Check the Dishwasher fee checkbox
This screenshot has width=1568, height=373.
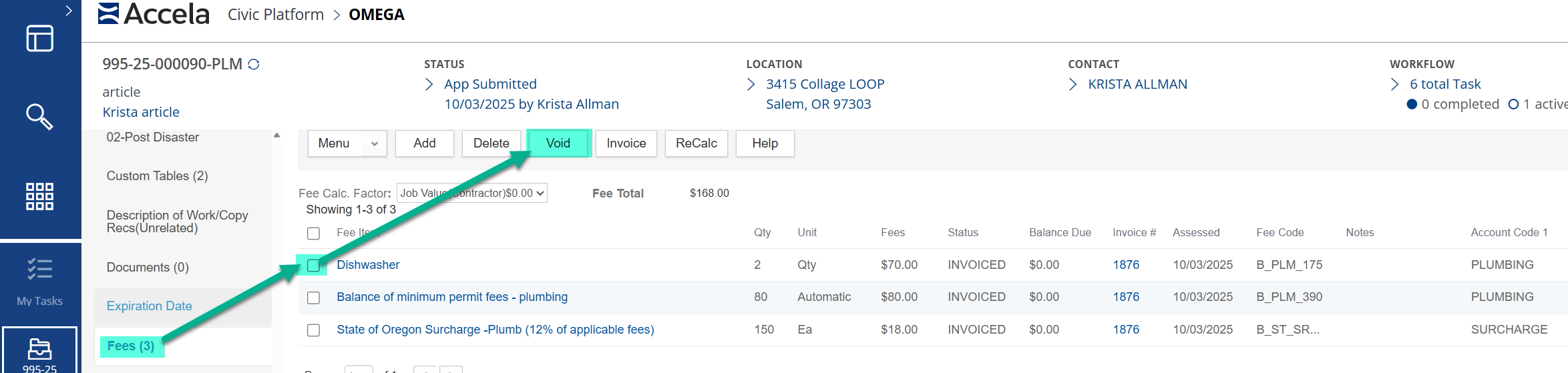(313, 266)
